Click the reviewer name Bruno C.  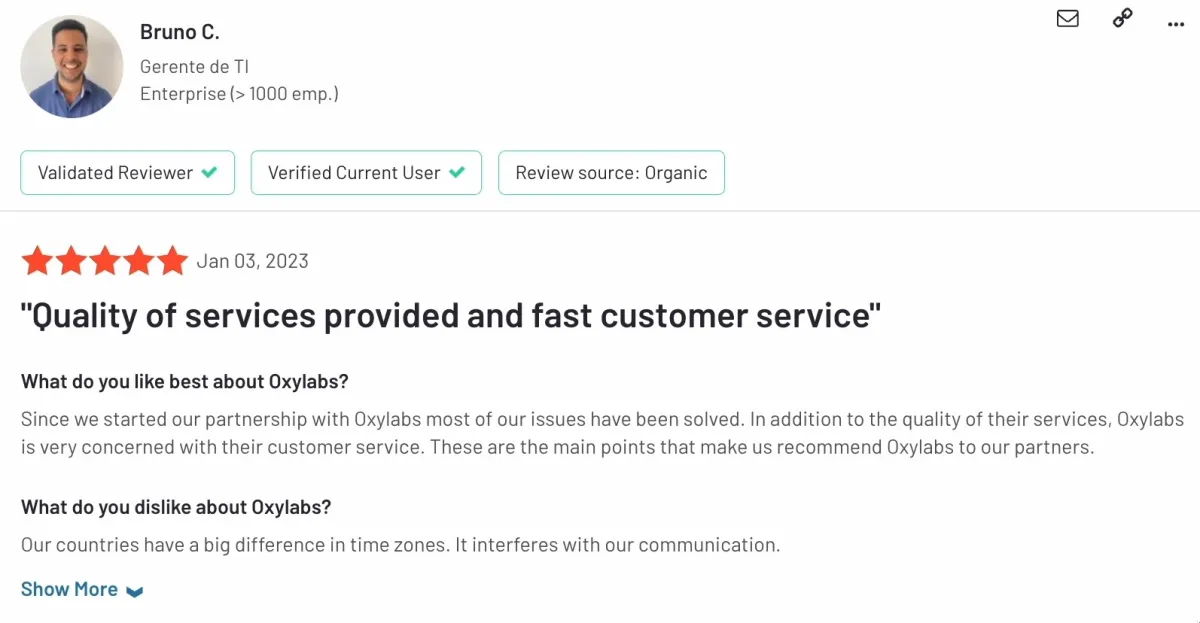click(x=180, y=32)
